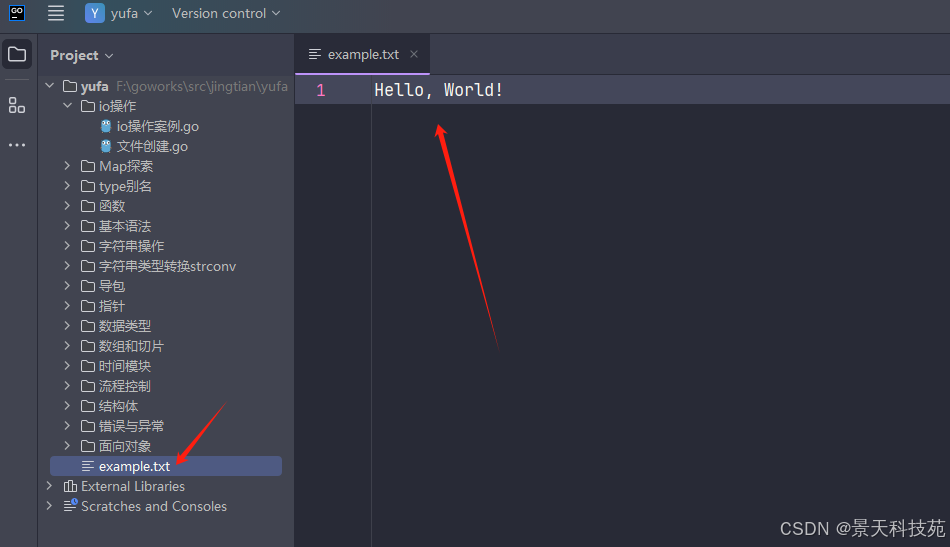Click line number 1 in the gutter
The width and height of the screenshot is (950, 547).
click(320, 90)
